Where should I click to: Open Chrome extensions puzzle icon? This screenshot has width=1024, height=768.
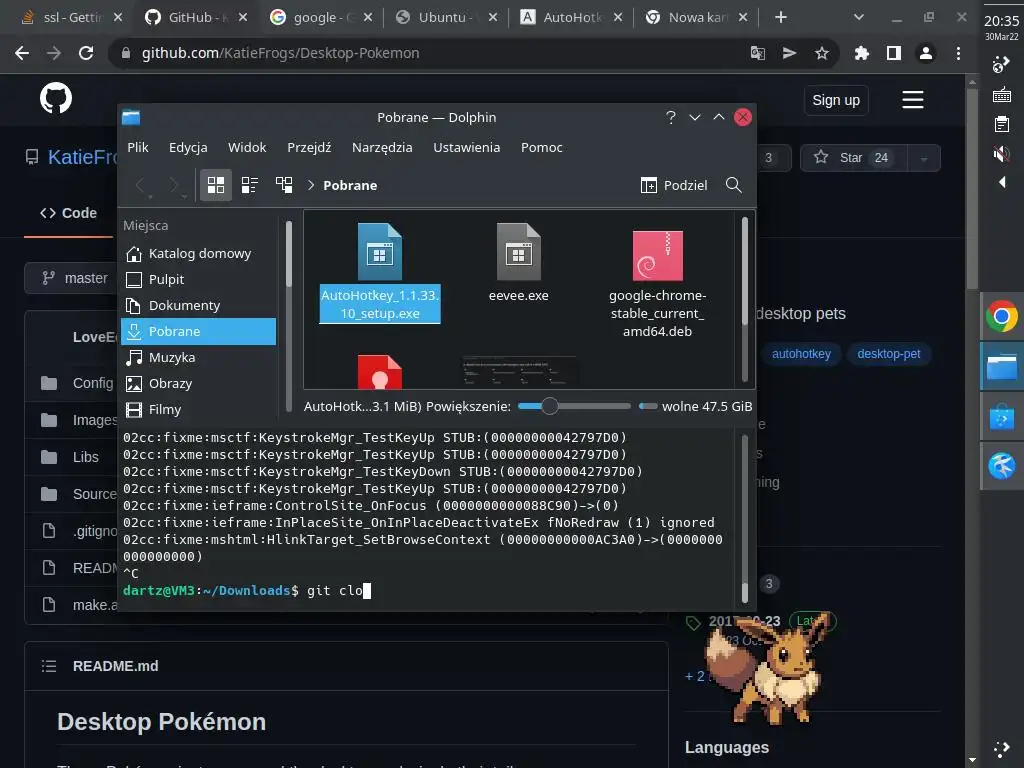(x=862, y=53)
